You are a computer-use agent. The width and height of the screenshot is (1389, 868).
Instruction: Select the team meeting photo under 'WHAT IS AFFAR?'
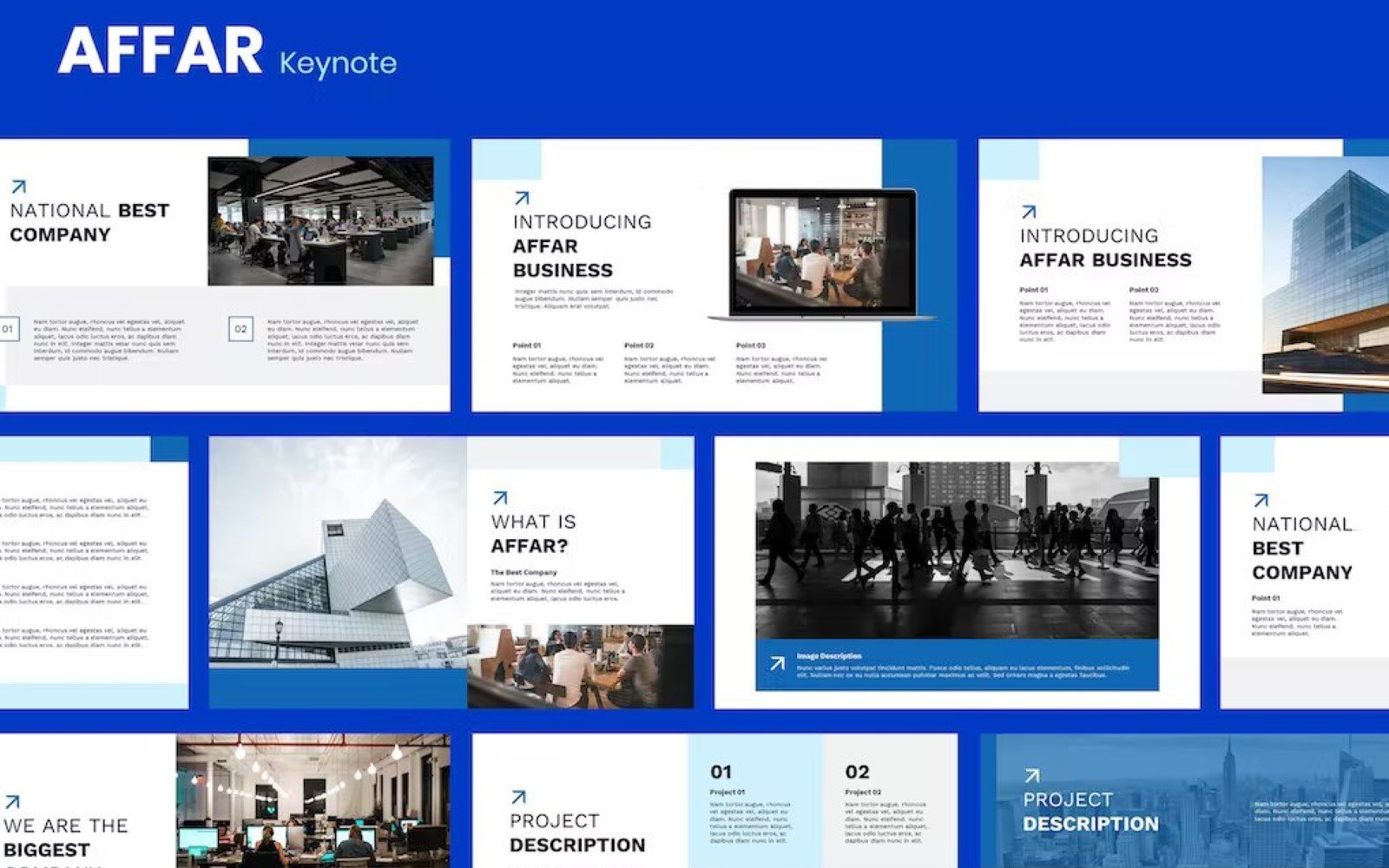point(580,666)
